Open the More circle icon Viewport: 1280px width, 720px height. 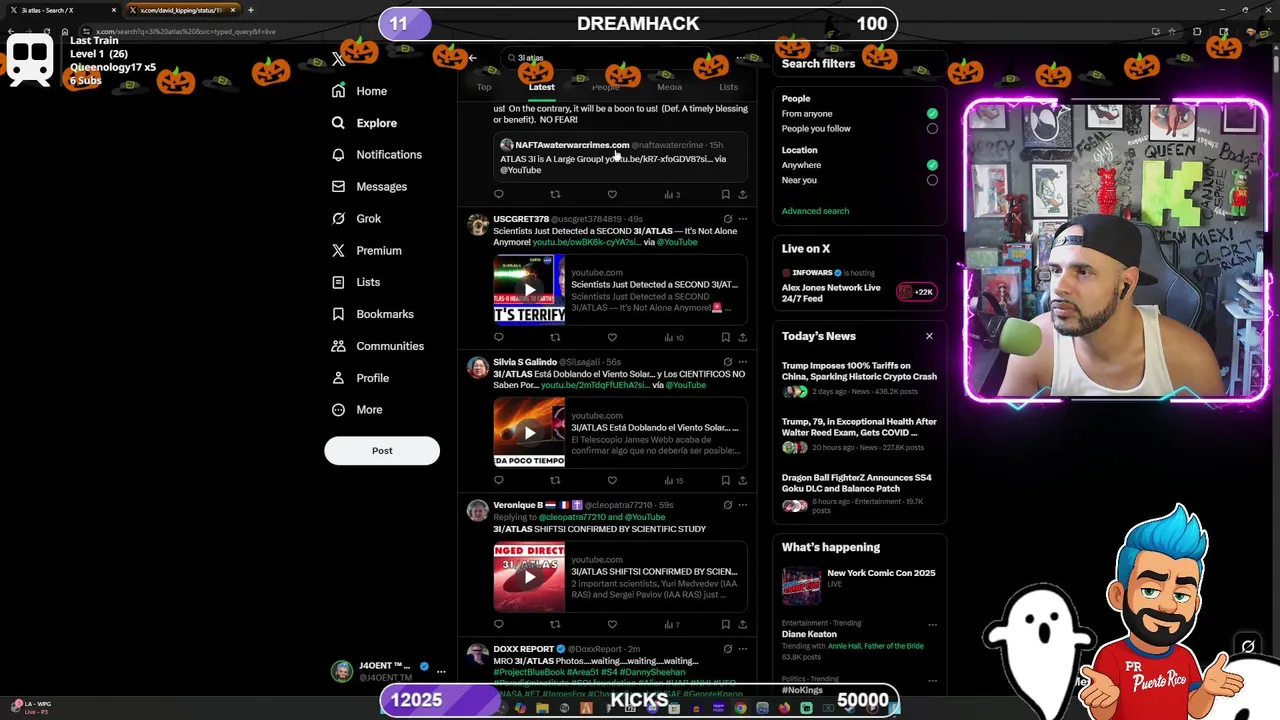click(x=338, y=410)
